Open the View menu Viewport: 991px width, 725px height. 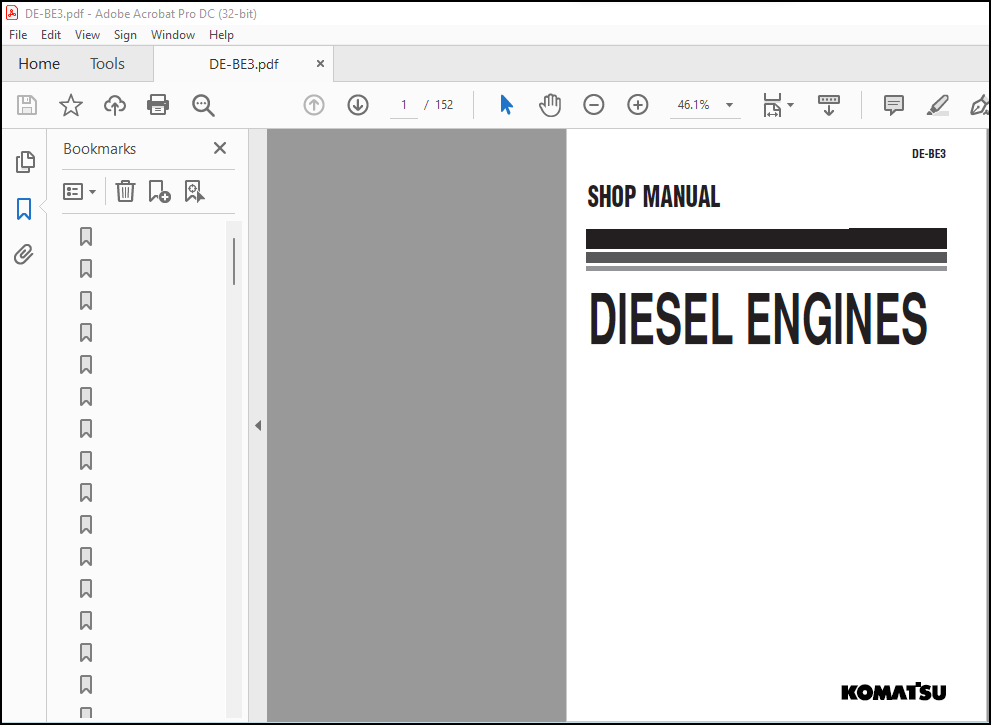click(x=87, y=35)
